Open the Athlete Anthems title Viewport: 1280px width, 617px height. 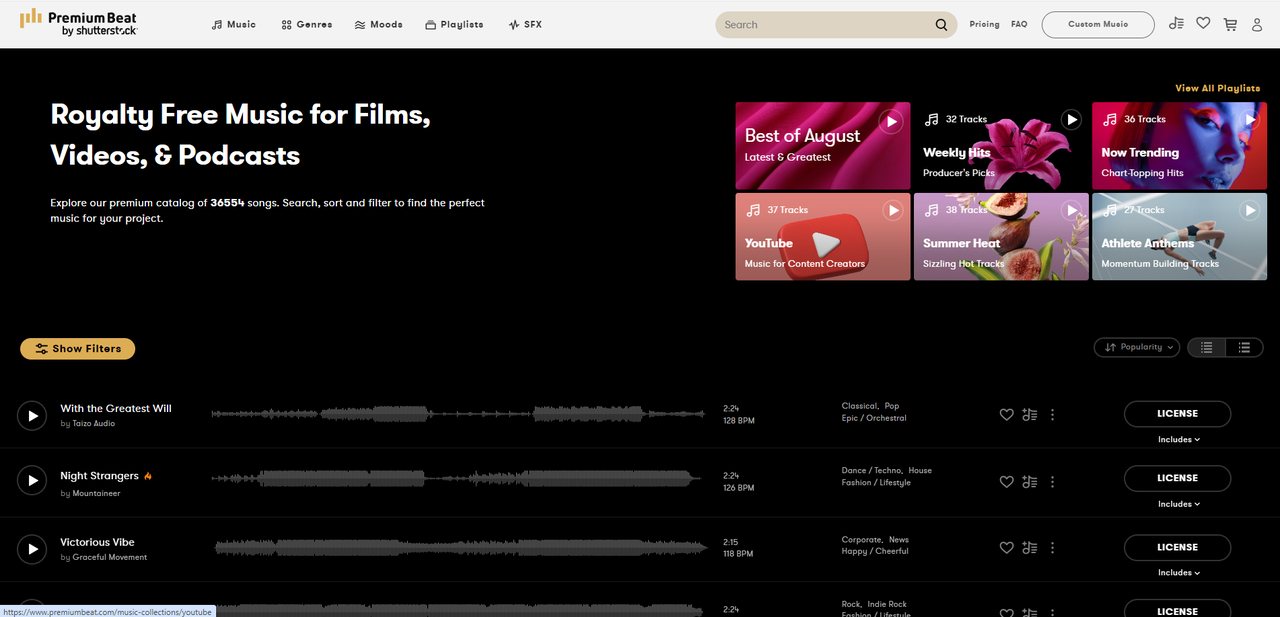1147,243
